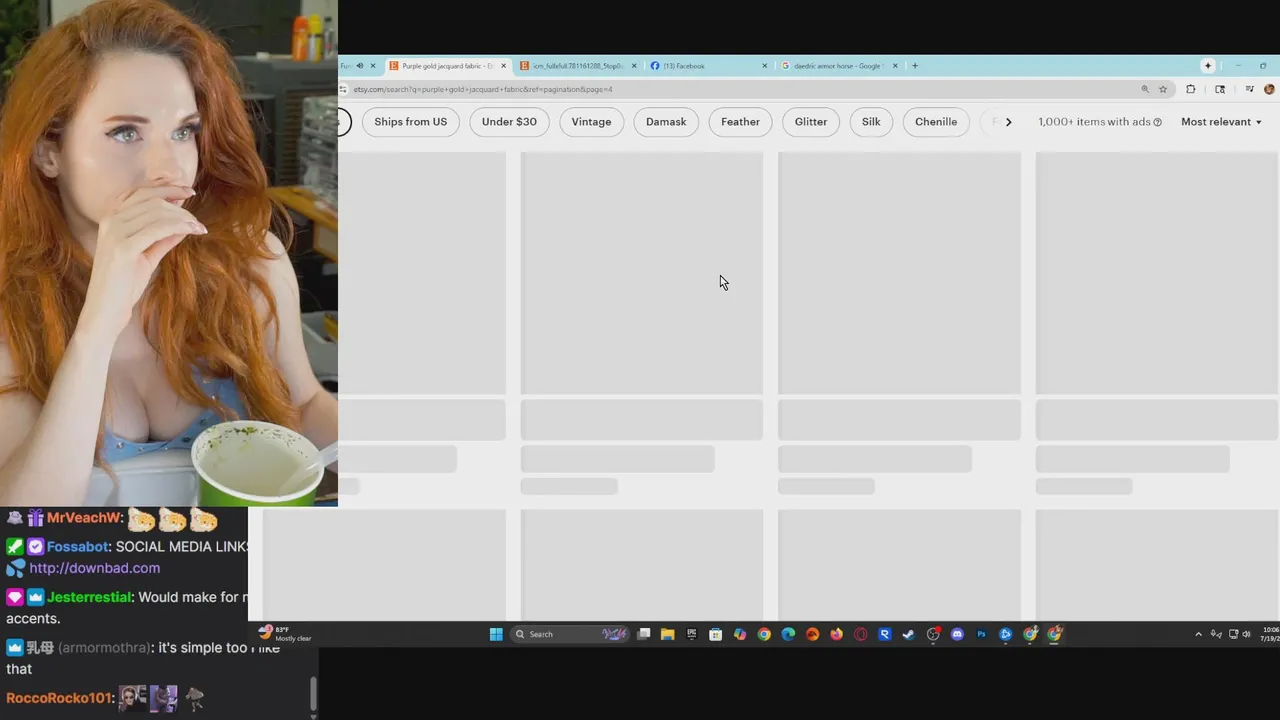Close the Facebook tab
Viewport: 1280px width, 720px height.
tap(765, 66)
